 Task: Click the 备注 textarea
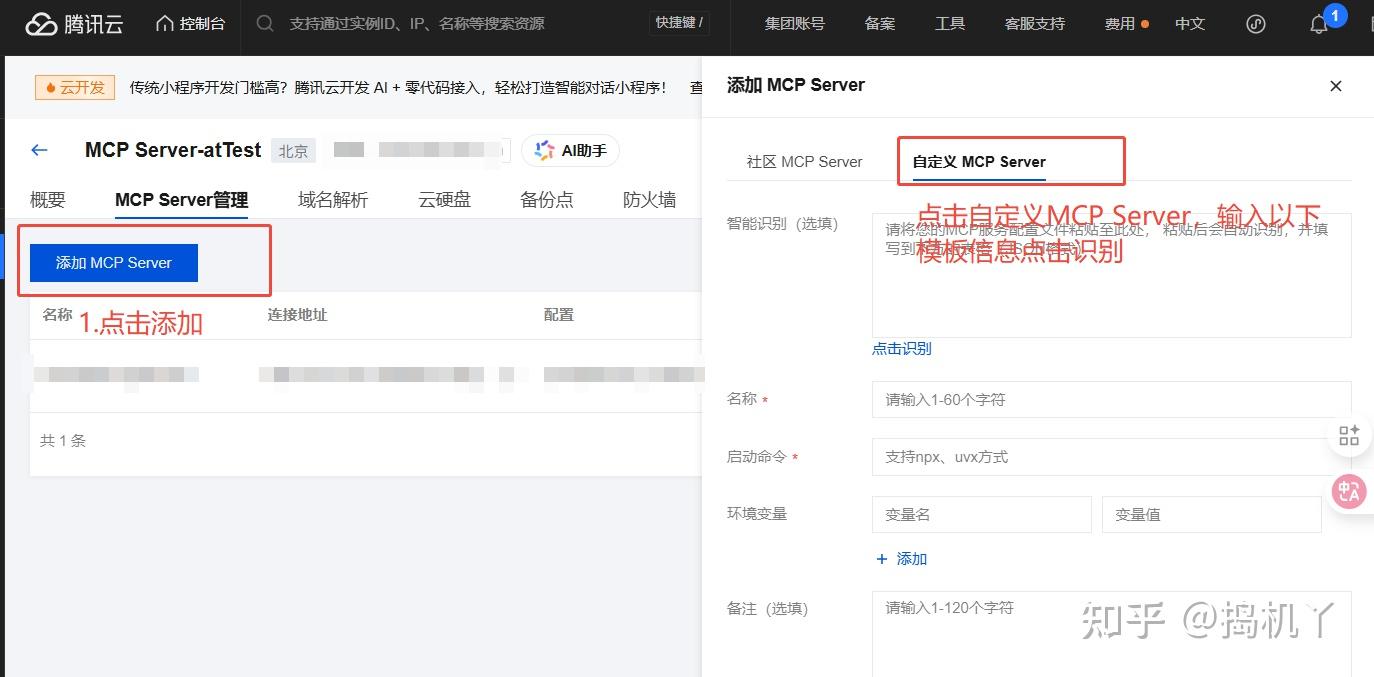tap(1111, 634)
